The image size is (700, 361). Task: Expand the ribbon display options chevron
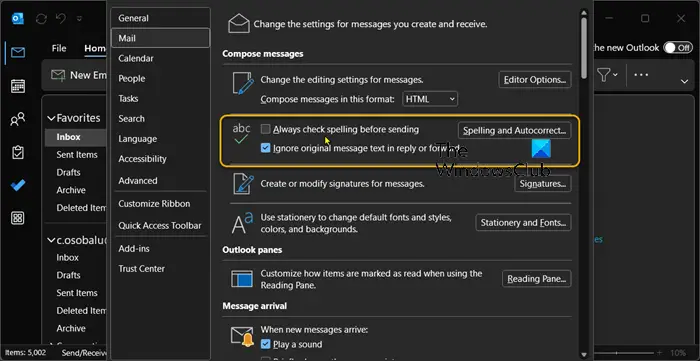tap(684, 81)
